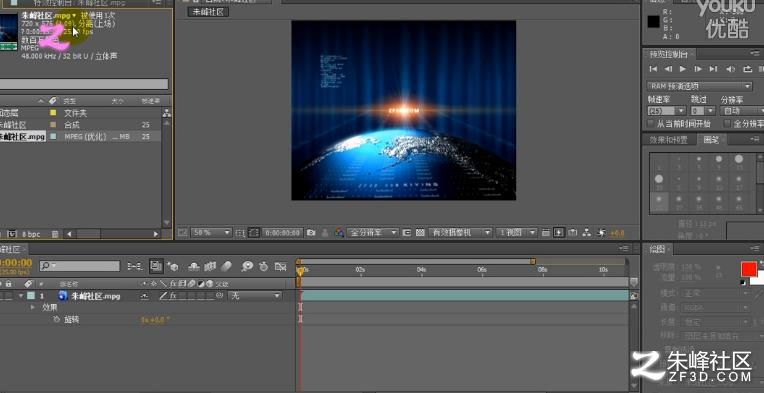This screenshot has width=764, height=393.
Task: Click the current time display in timeline
Action: pyautogui.click(x=15, y=263)
